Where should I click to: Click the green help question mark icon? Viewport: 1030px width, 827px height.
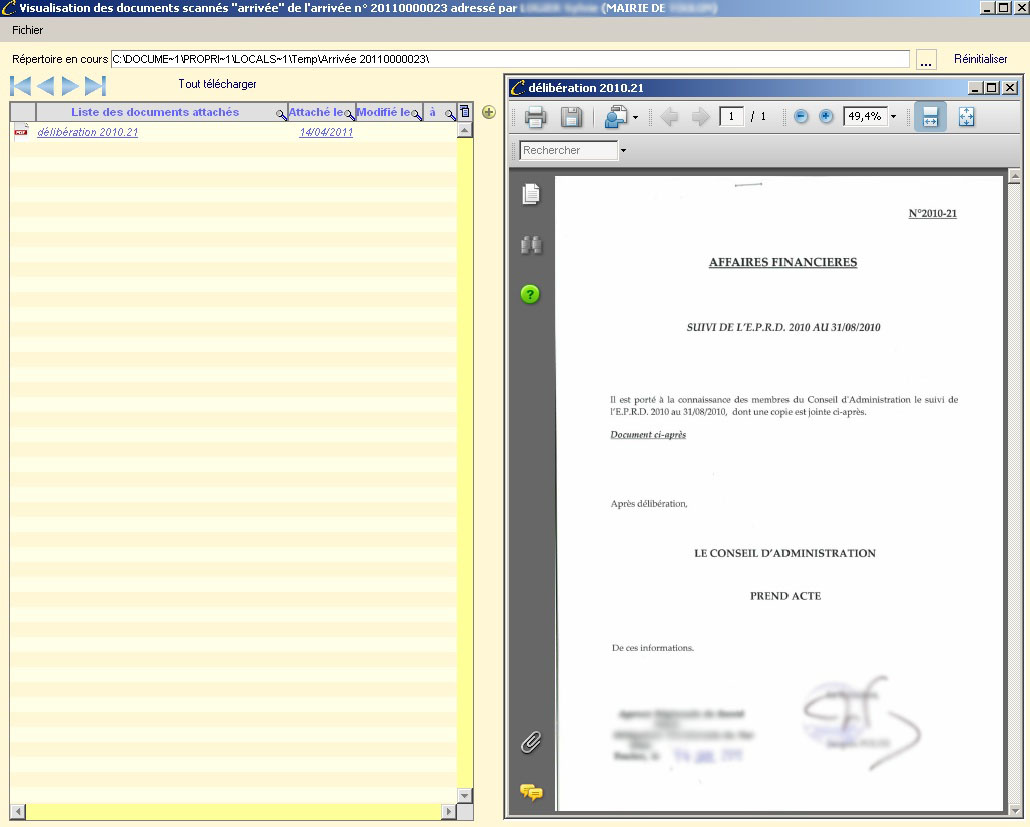(x=530, y=294)
